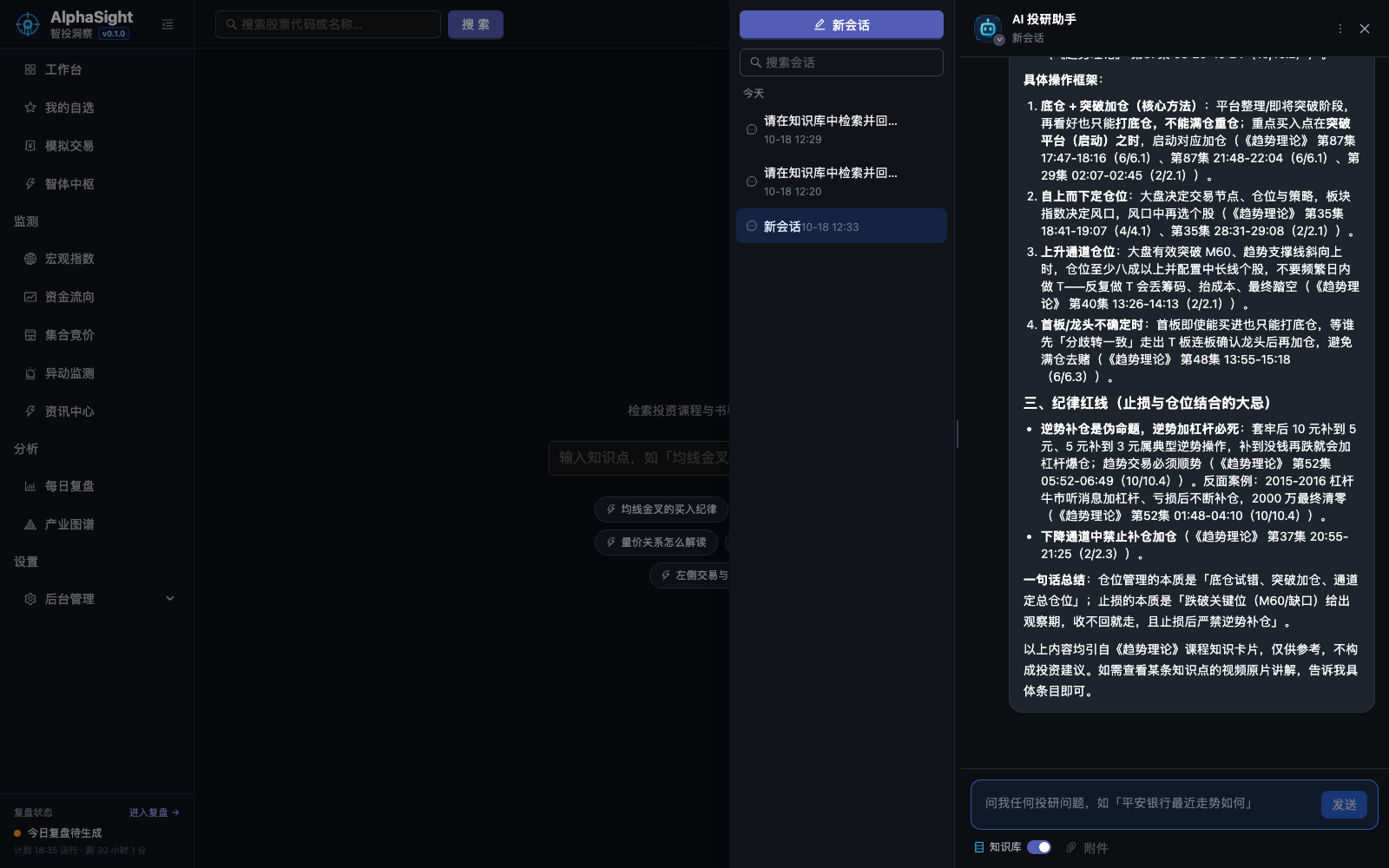Click the 每日复盘 bar chart icon
Viewport: 1389px width, 868px height.
click(x=30, y=486)
